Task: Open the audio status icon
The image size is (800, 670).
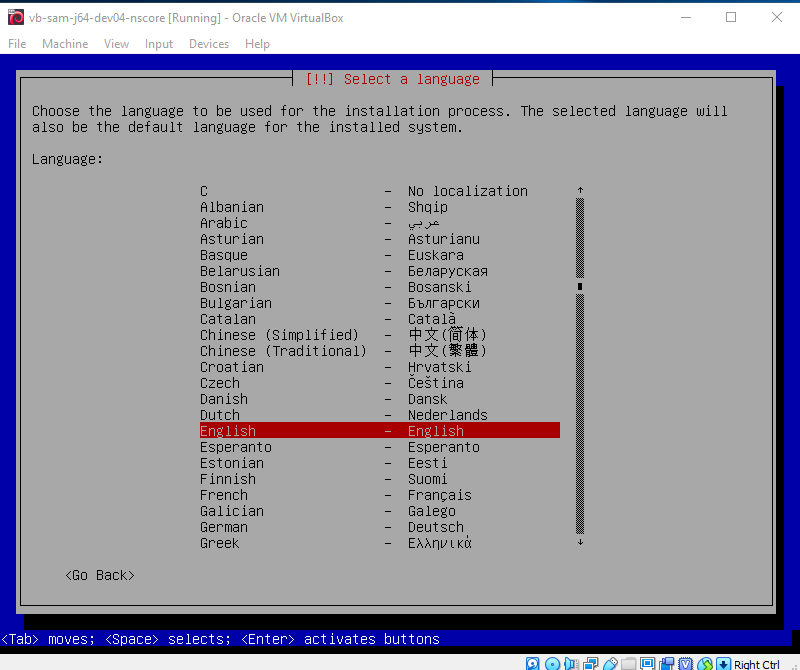Action: point(571,663)
